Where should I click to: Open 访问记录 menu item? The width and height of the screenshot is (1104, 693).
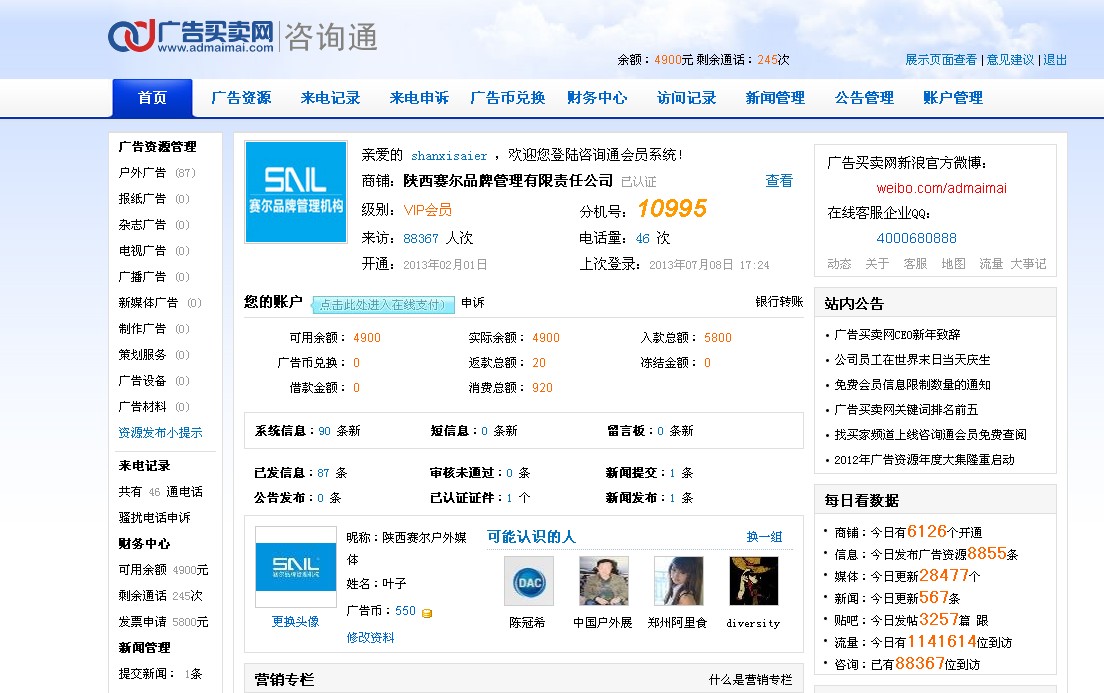tap(686, 98)
